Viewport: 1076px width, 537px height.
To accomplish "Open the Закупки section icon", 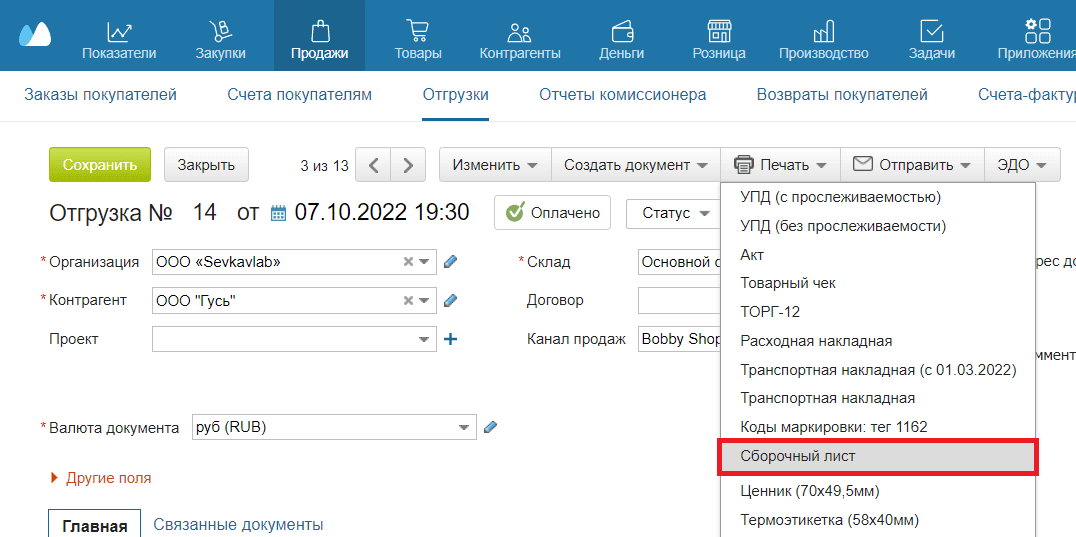I will (x=220, y=31).
